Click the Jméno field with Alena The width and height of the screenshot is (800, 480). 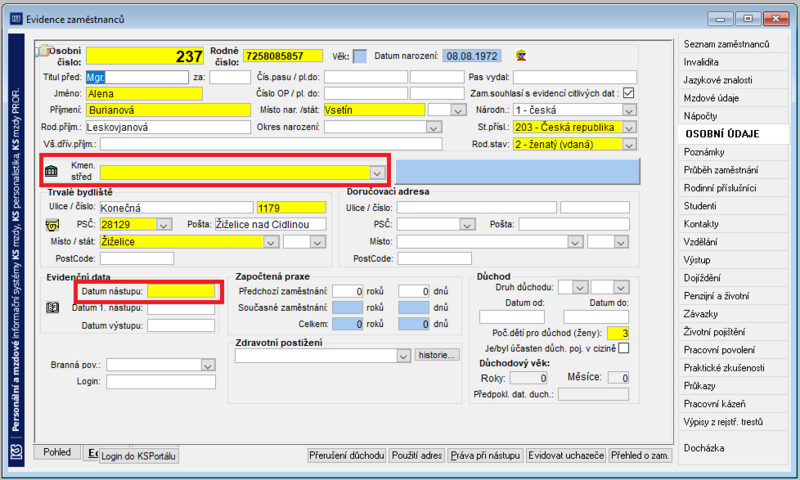(x=144, y=93)
